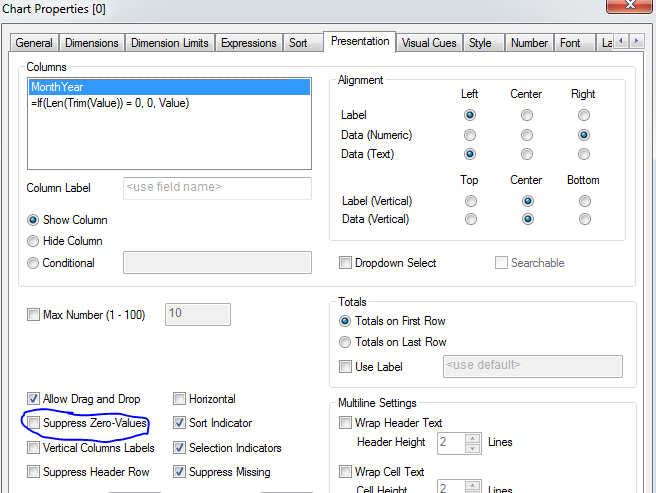Screen dimensions: 656x493
Task: Set Label alignment to Center
Action: (x=527, y=115)
